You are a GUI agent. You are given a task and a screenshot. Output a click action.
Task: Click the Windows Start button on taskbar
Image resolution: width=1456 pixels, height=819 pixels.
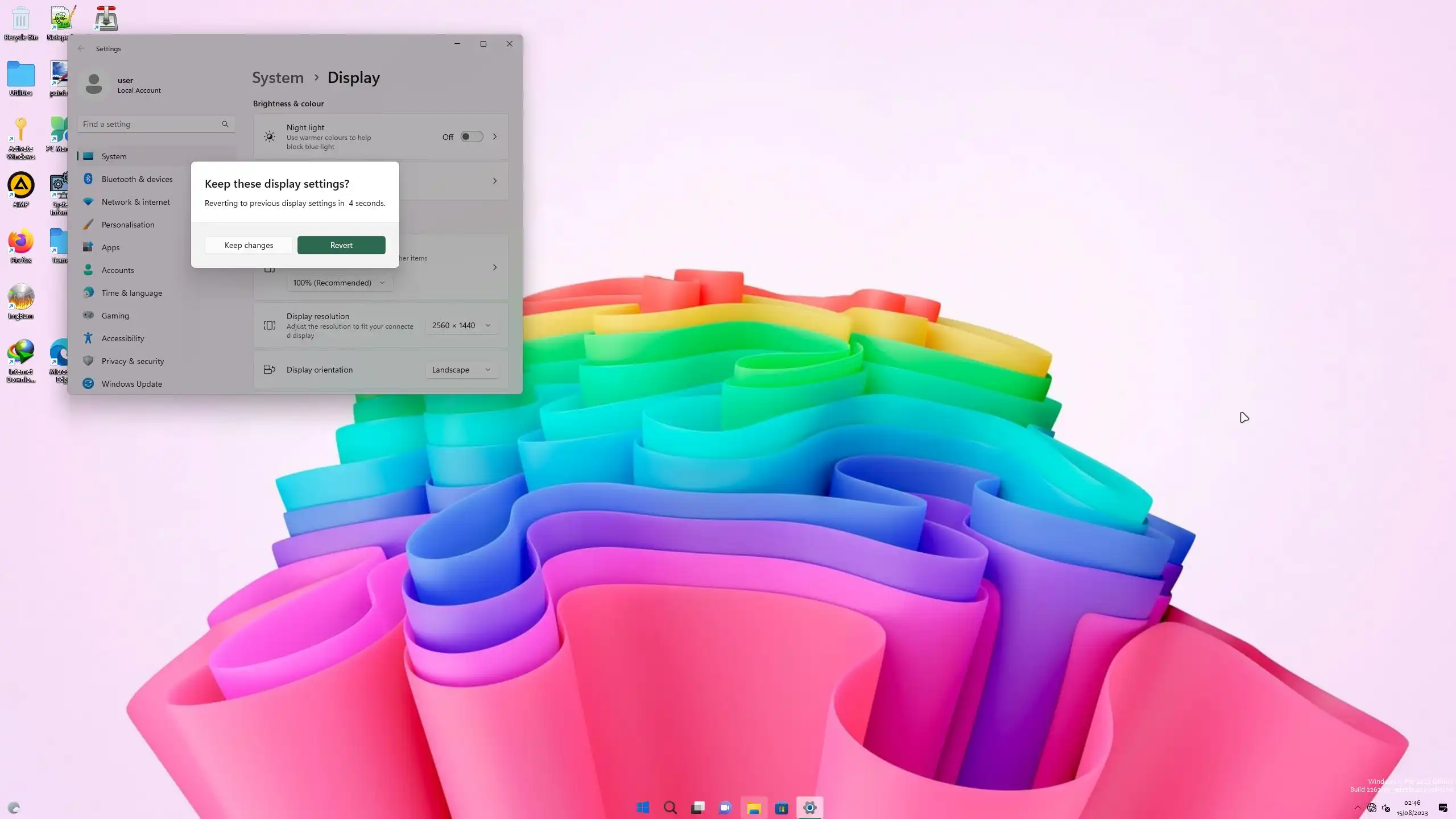643,808
